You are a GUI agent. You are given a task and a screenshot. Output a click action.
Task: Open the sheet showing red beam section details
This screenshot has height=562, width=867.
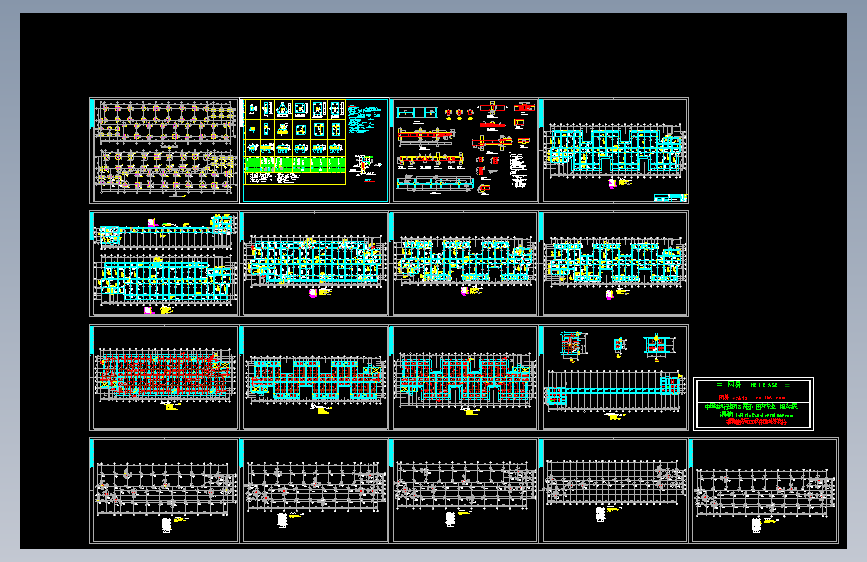pos(464,150)
